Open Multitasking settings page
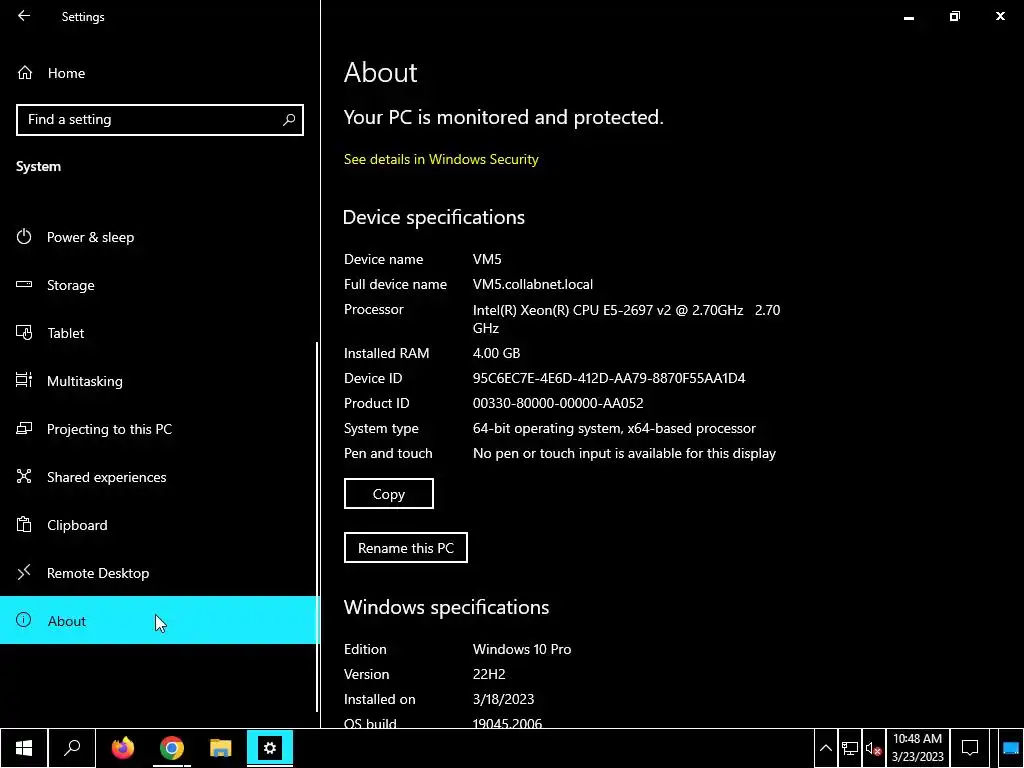The image size is (1024, 768). (x=159, y=381)
